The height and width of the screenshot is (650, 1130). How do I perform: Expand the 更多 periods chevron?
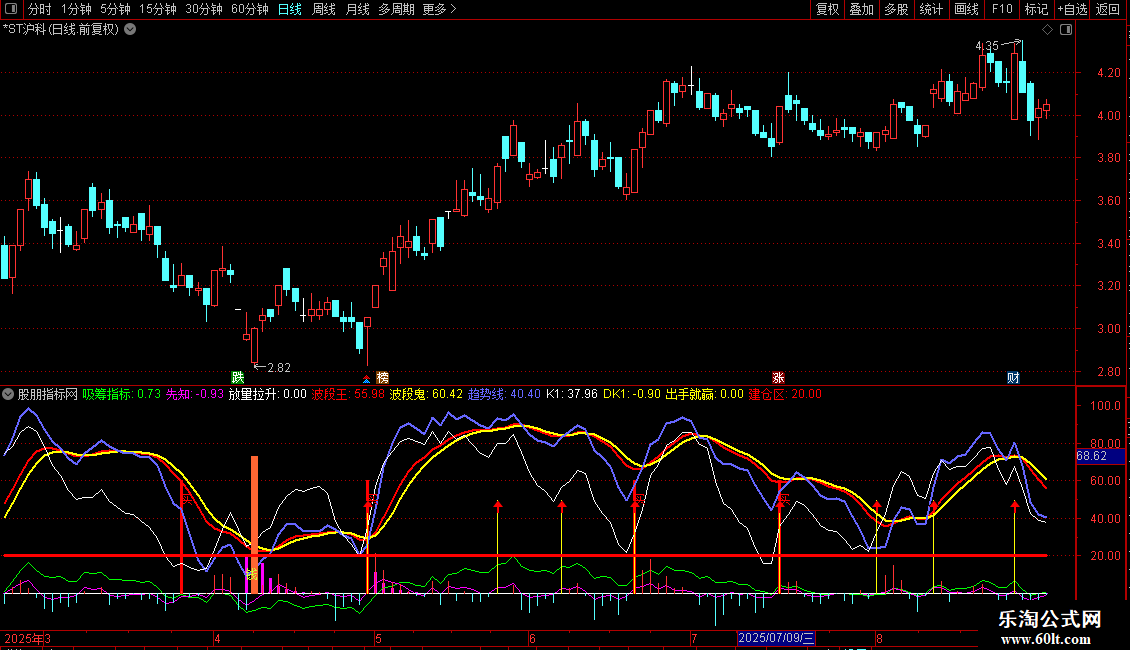point(453,9)
